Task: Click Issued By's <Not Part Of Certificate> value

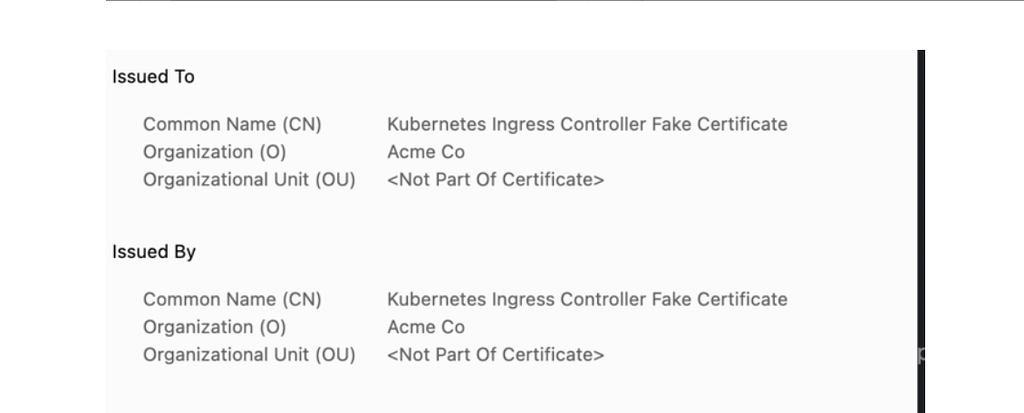Action: (x=495, y=355)
